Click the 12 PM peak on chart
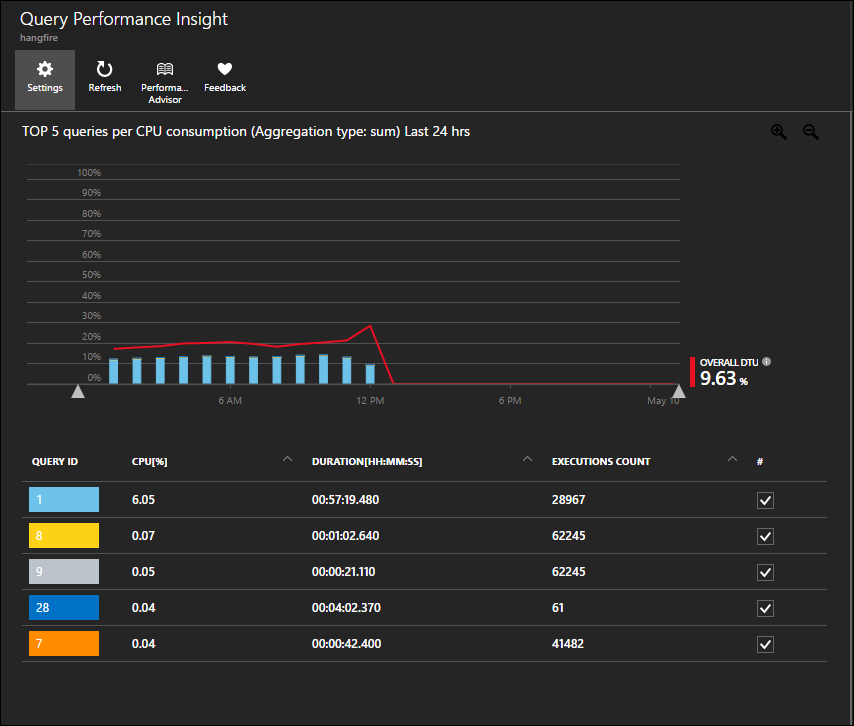The width and height of the screenshot is (854, 726). (x=371, y=325)
